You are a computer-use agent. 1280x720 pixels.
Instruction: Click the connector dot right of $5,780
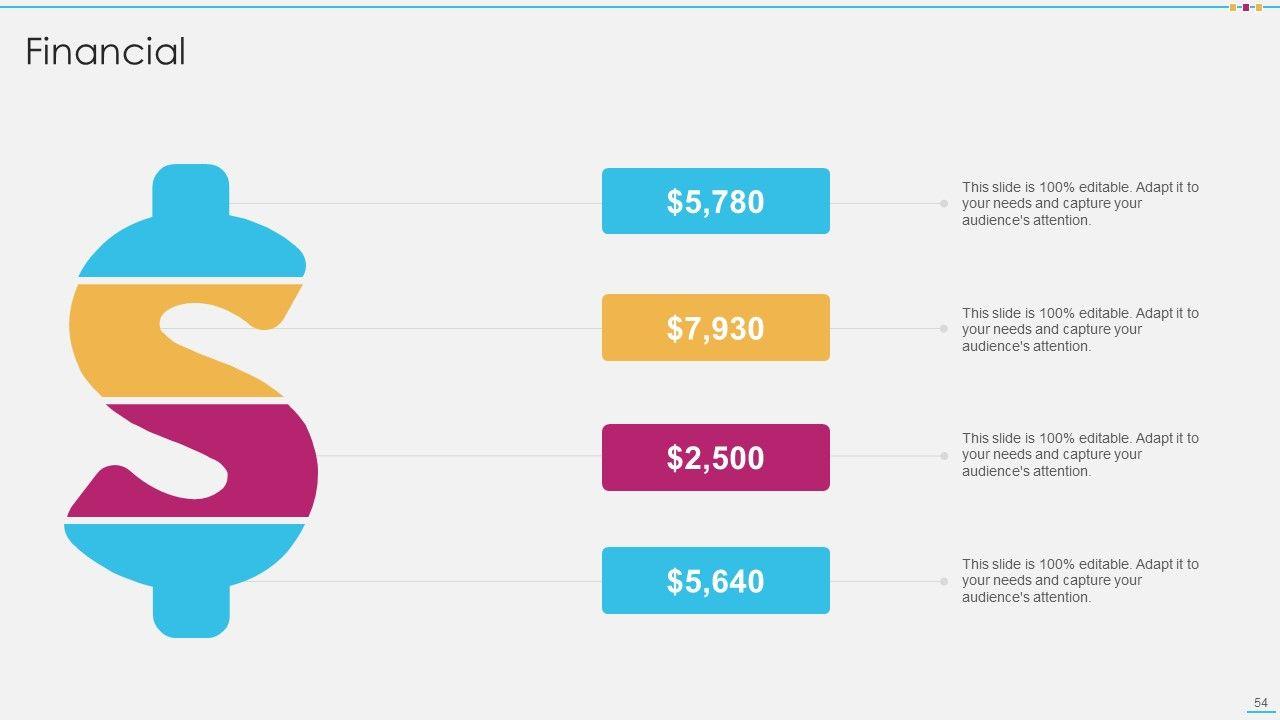coord(944,203)
